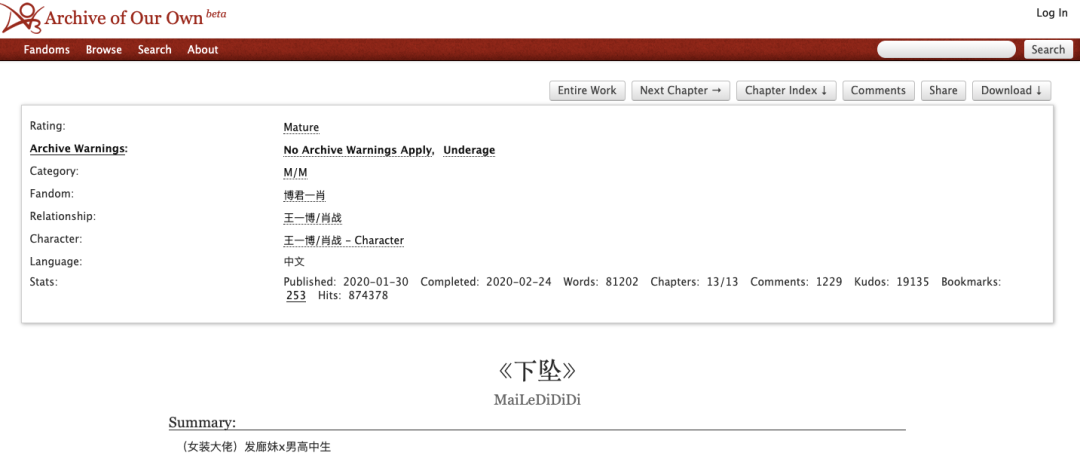Viewport: 1080px width, 468px height.
Task: Click the Language label
Action: 56,262
